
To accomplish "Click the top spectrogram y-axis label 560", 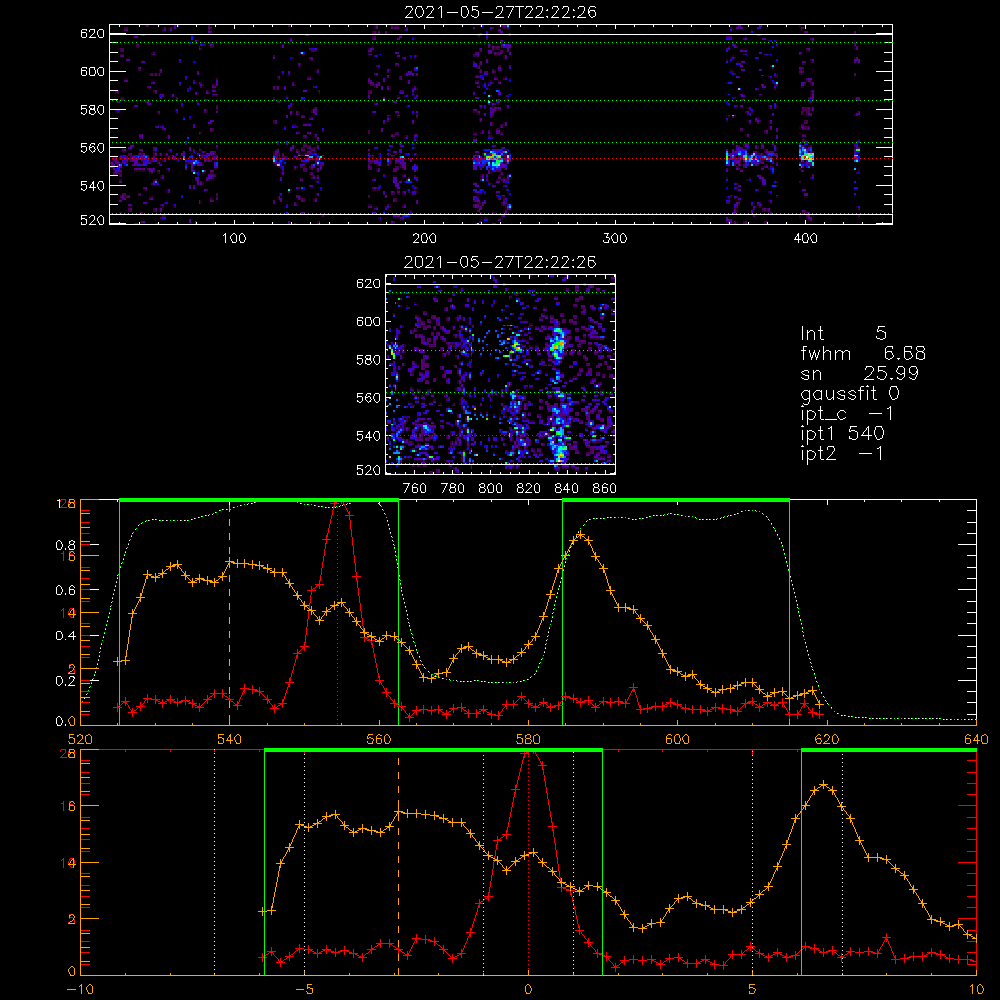I will [92, 148].
